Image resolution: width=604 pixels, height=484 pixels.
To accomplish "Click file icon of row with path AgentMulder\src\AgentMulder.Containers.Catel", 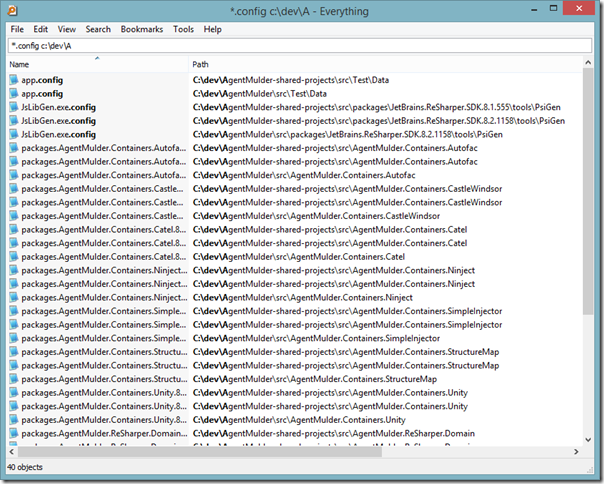I will pos(14,256).
